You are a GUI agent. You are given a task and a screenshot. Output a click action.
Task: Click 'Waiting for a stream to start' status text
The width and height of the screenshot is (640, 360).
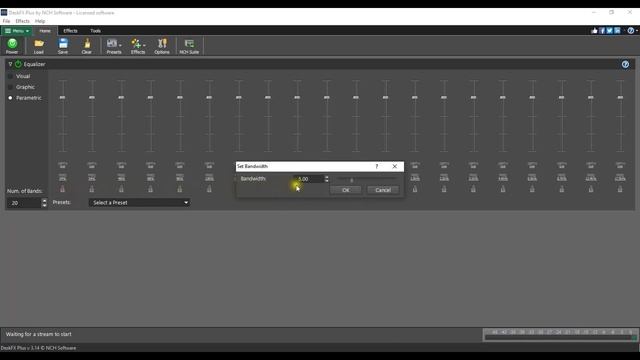(x=38, y=334)
